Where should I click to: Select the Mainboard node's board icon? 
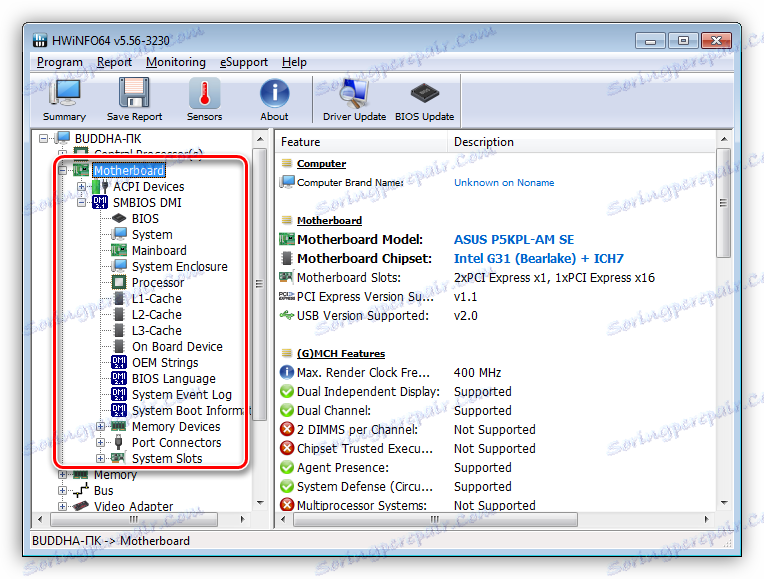119,251
